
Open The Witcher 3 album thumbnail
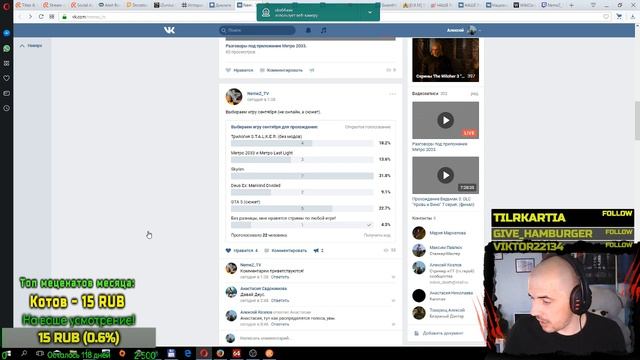click(445, 60)
